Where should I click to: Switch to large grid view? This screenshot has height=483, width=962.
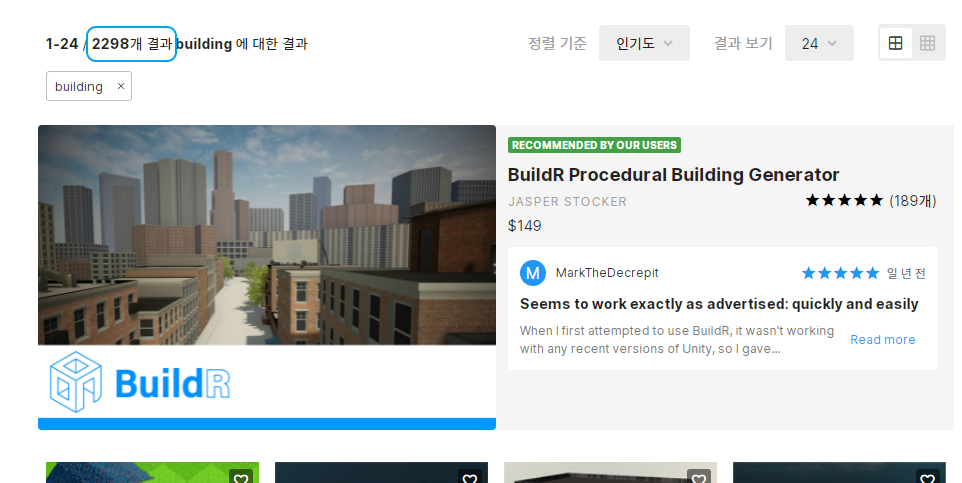896,43
